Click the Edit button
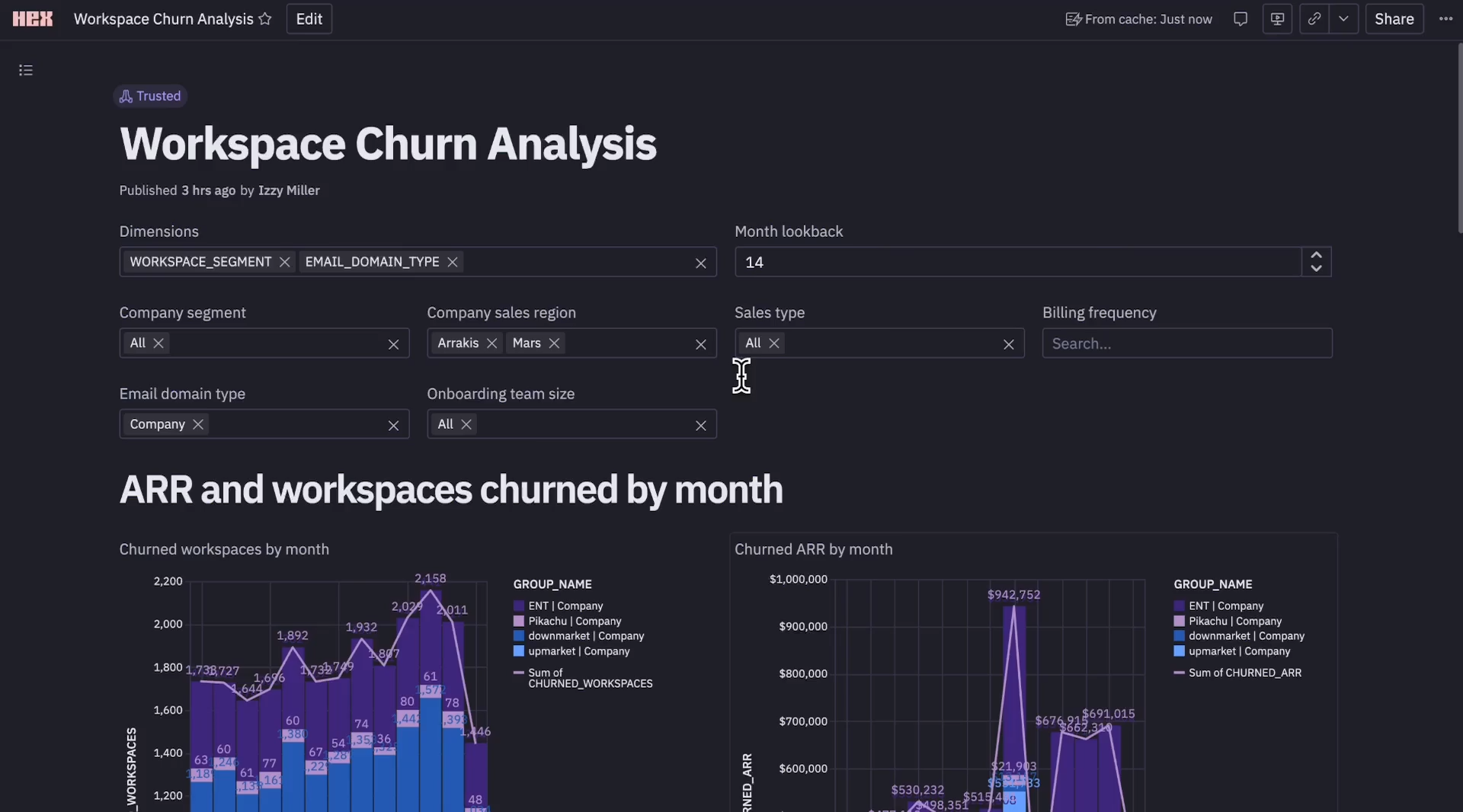Viewport: 1463px width, 812px height. click(x=309, y=19)
